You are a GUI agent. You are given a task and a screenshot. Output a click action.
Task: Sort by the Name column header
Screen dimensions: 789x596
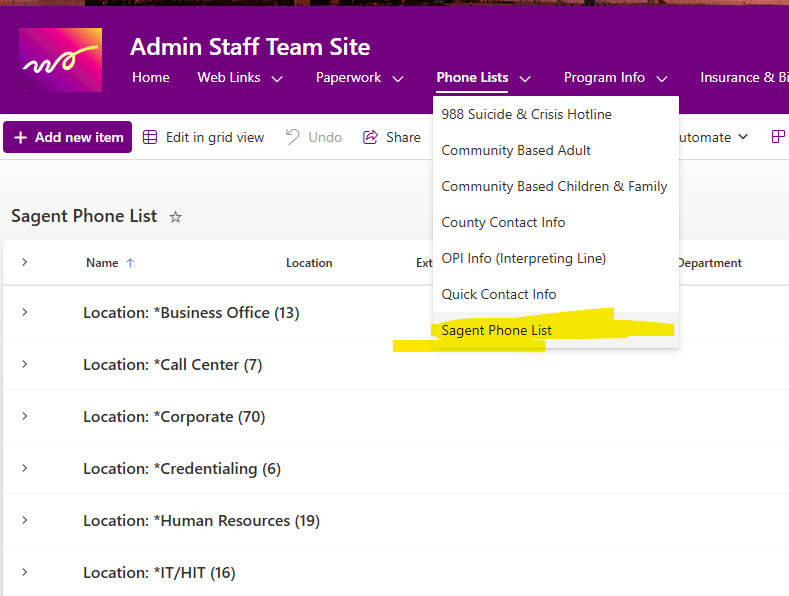pos(102,263)
